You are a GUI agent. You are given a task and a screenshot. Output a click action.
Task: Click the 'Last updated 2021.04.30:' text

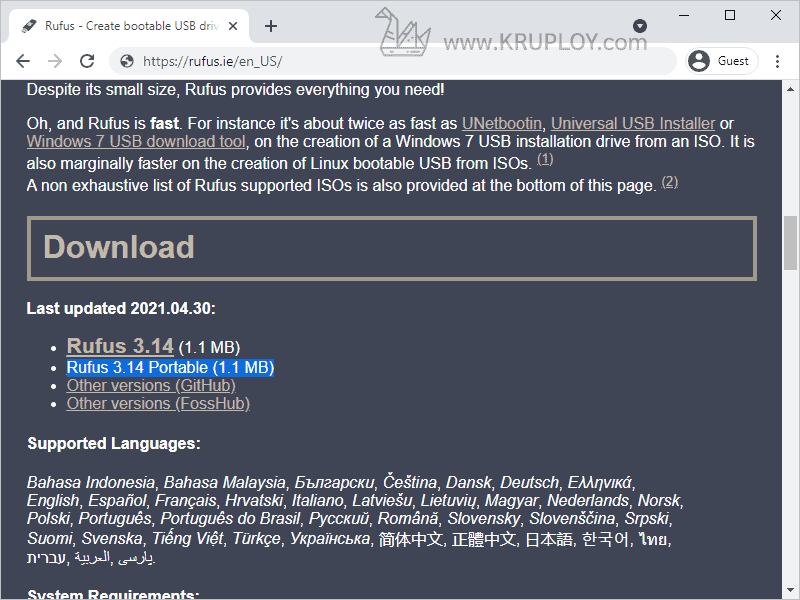pos(121,308)
